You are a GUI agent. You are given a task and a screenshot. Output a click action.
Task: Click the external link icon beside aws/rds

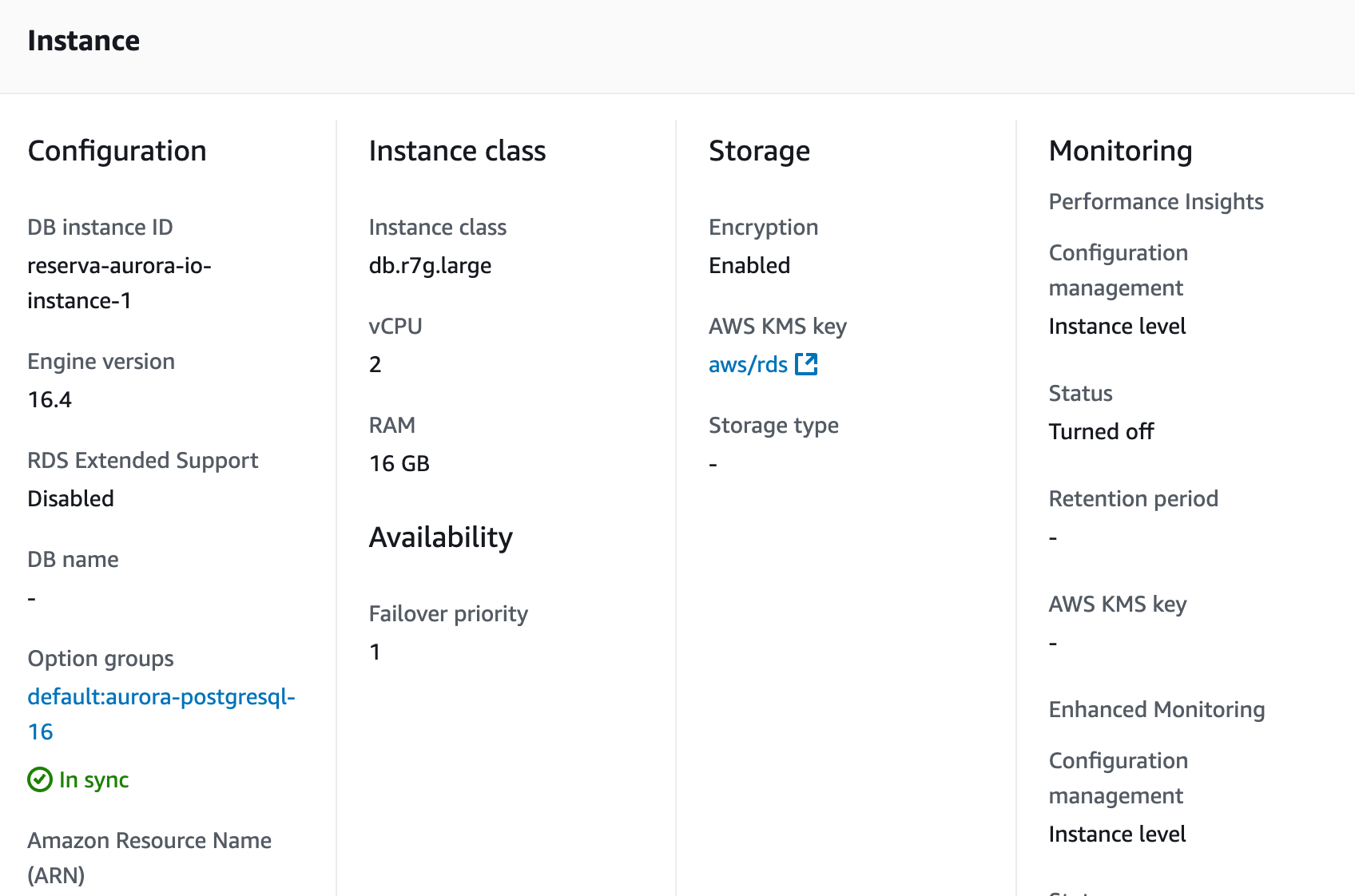(x=806, y=364)
